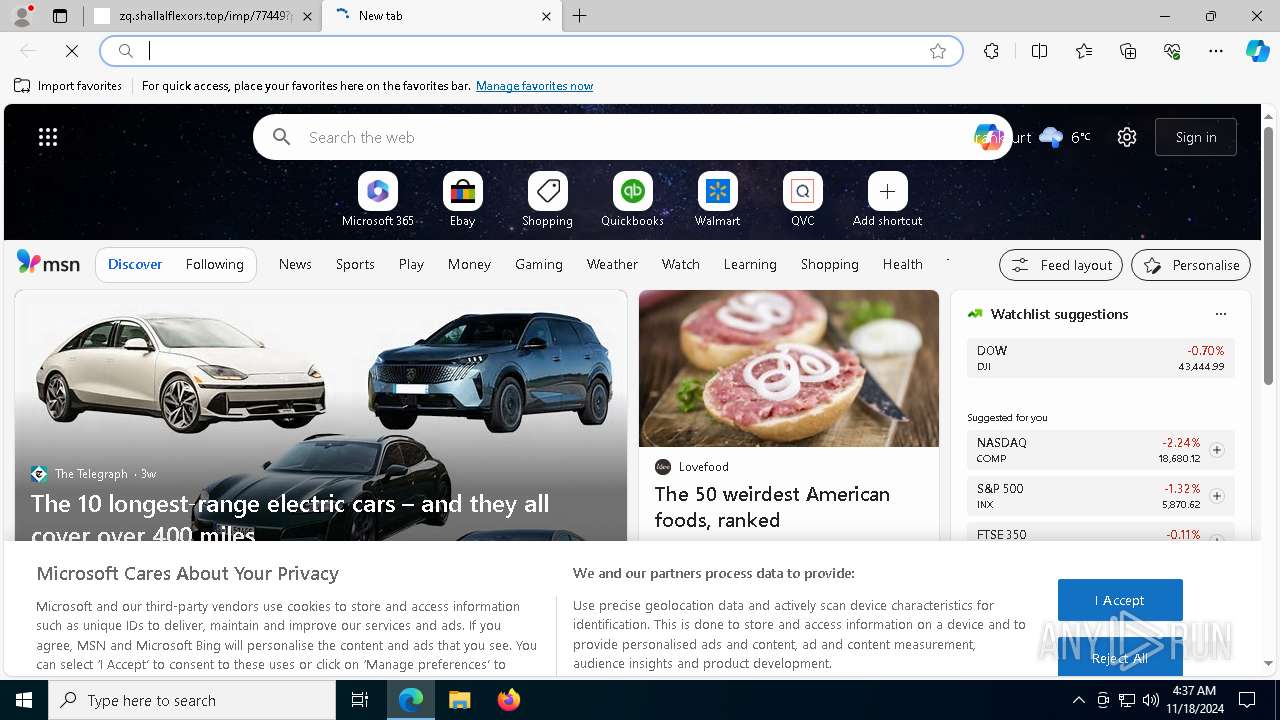Click Import favorites
Image resolution: width=1280 pixels, height=720 pixels.
click(x=68, y=86)
